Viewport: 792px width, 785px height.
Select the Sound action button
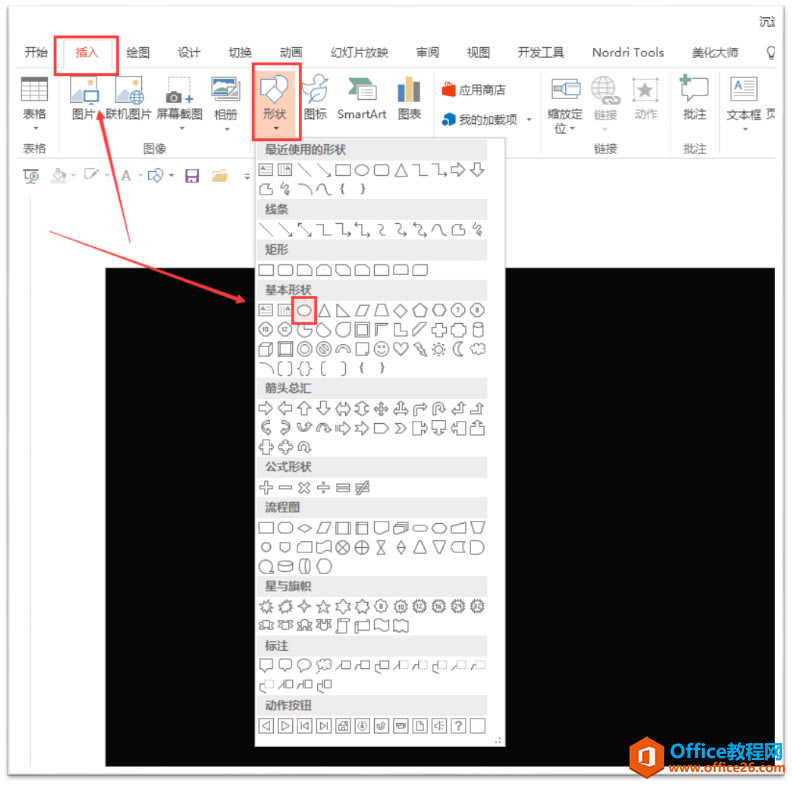pos(439,726)
